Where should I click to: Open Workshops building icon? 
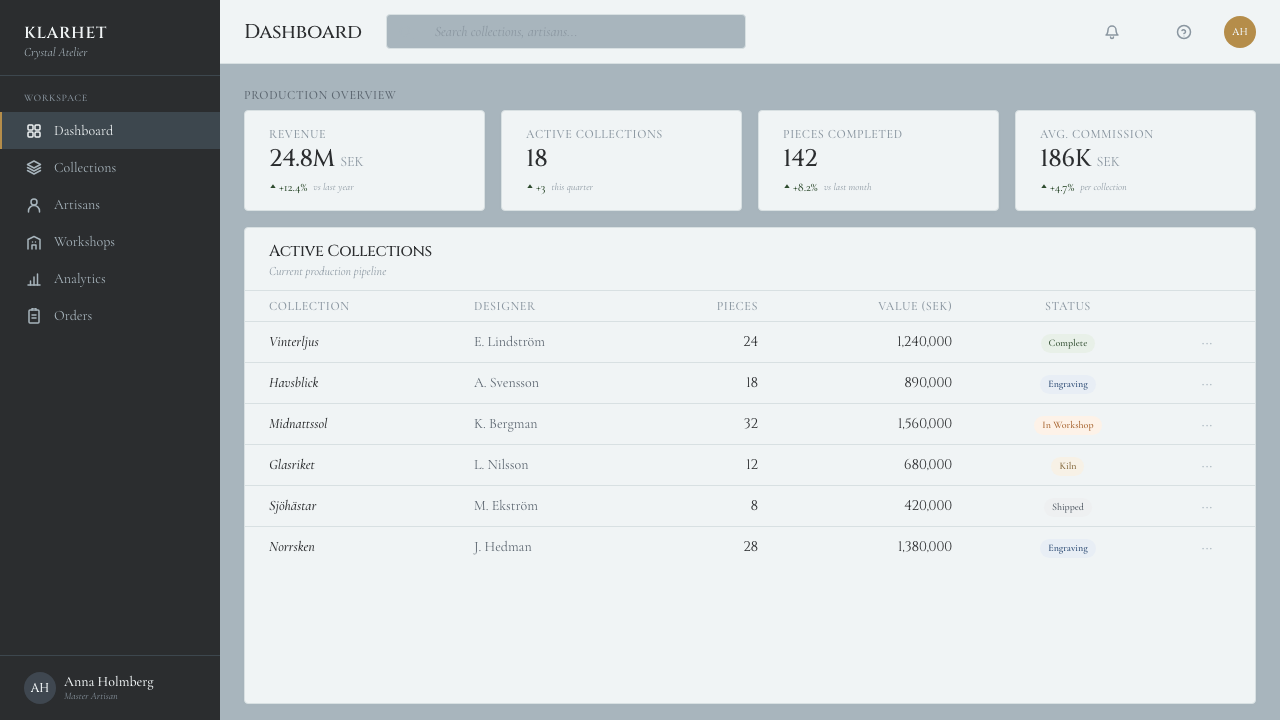tap(34, 242)
